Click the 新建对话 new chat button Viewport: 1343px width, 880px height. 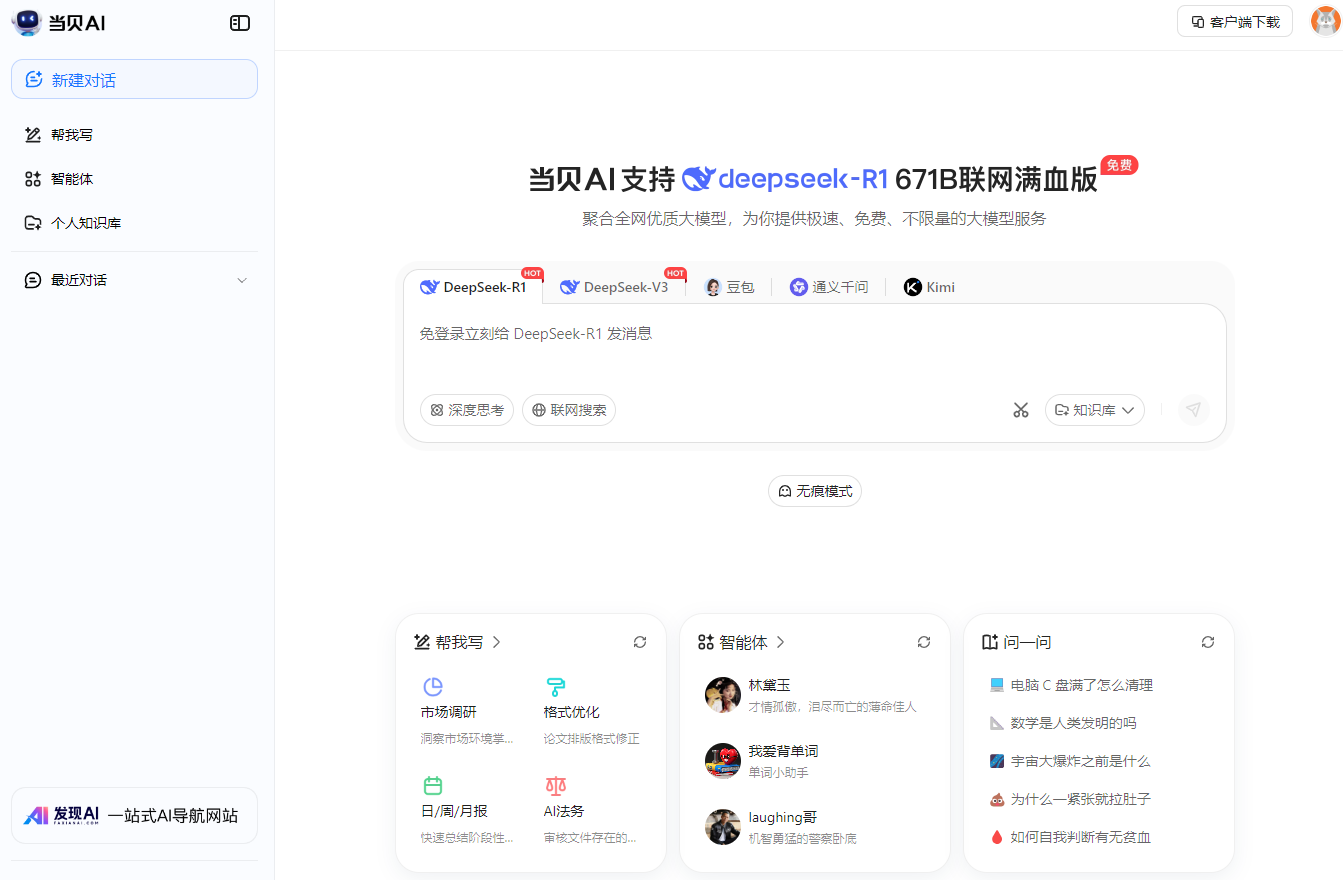pyautogui.click(x=134, y=80)
